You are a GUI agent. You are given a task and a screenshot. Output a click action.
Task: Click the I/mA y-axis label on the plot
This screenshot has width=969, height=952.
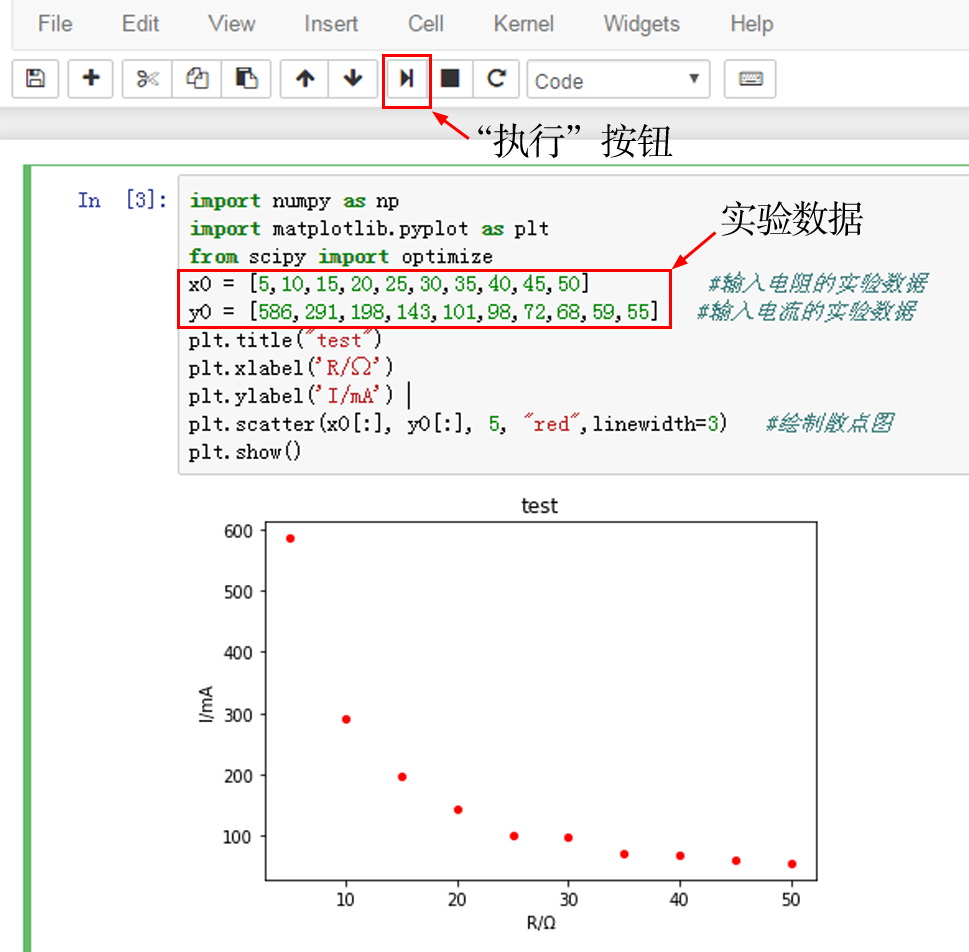click(x=206, y=704)
